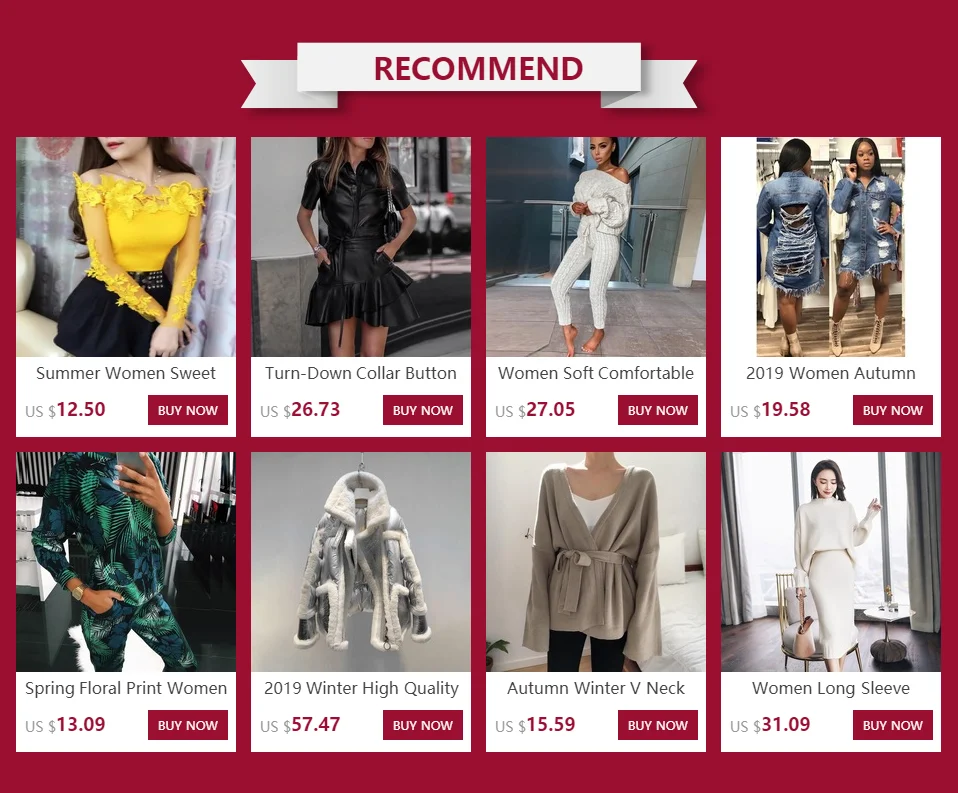Buy the Women Soft Comfortable set now

pyautogui.click(x=657, y=410)
